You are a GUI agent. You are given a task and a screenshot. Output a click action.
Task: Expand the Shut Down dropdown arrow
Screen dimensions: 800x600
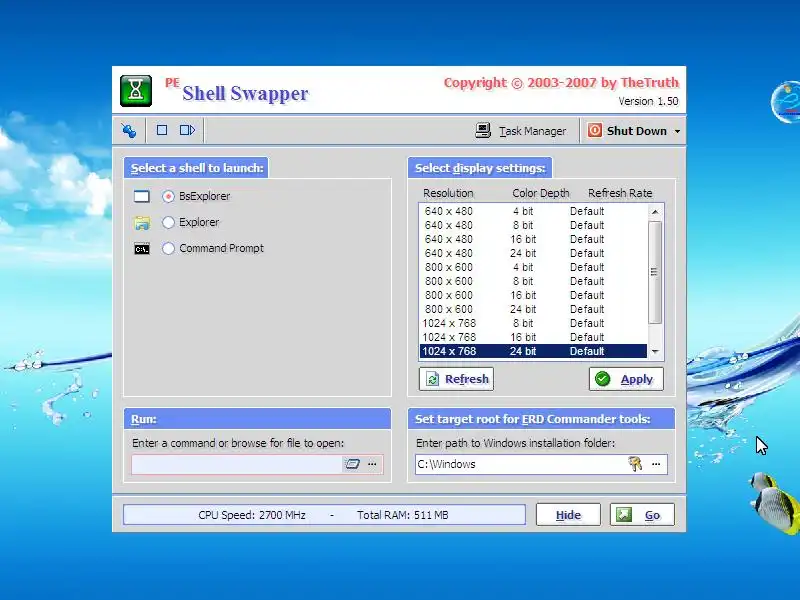678,131
